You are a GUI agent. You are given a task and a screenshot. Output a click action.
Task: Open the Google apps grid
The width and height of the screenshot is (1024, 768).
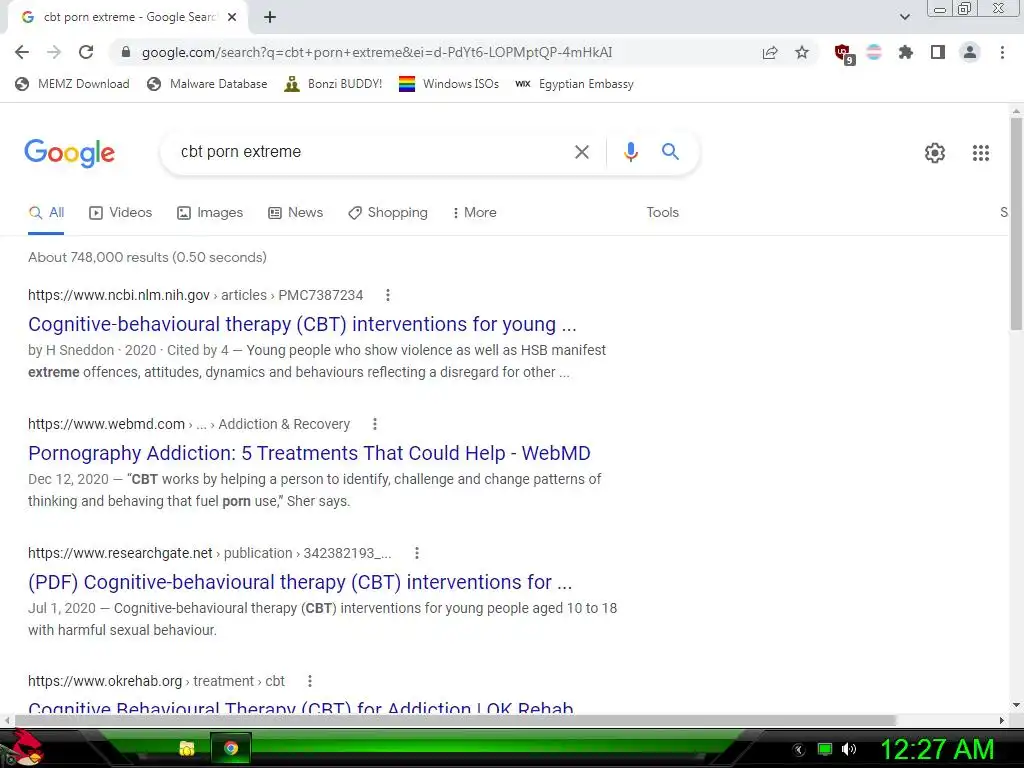980,153
